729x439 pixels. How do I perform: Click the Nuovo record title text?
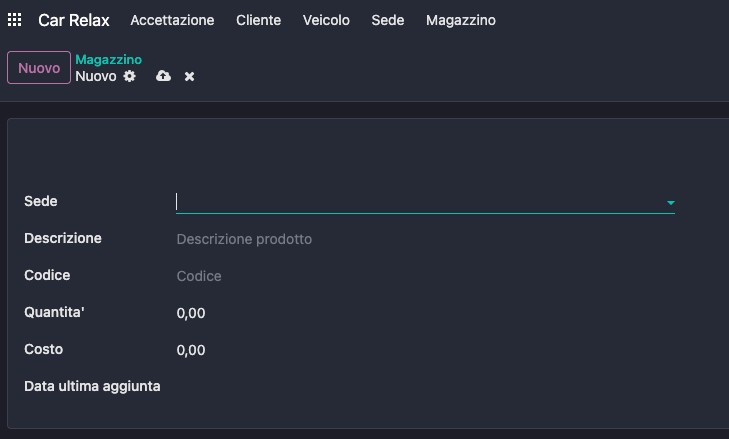pos(96,76)
